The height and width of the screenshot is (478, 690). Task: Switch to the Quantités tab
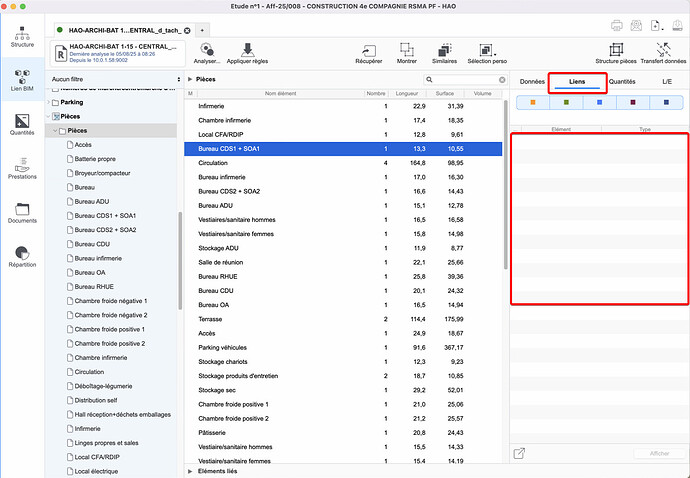tap(622, 81)
